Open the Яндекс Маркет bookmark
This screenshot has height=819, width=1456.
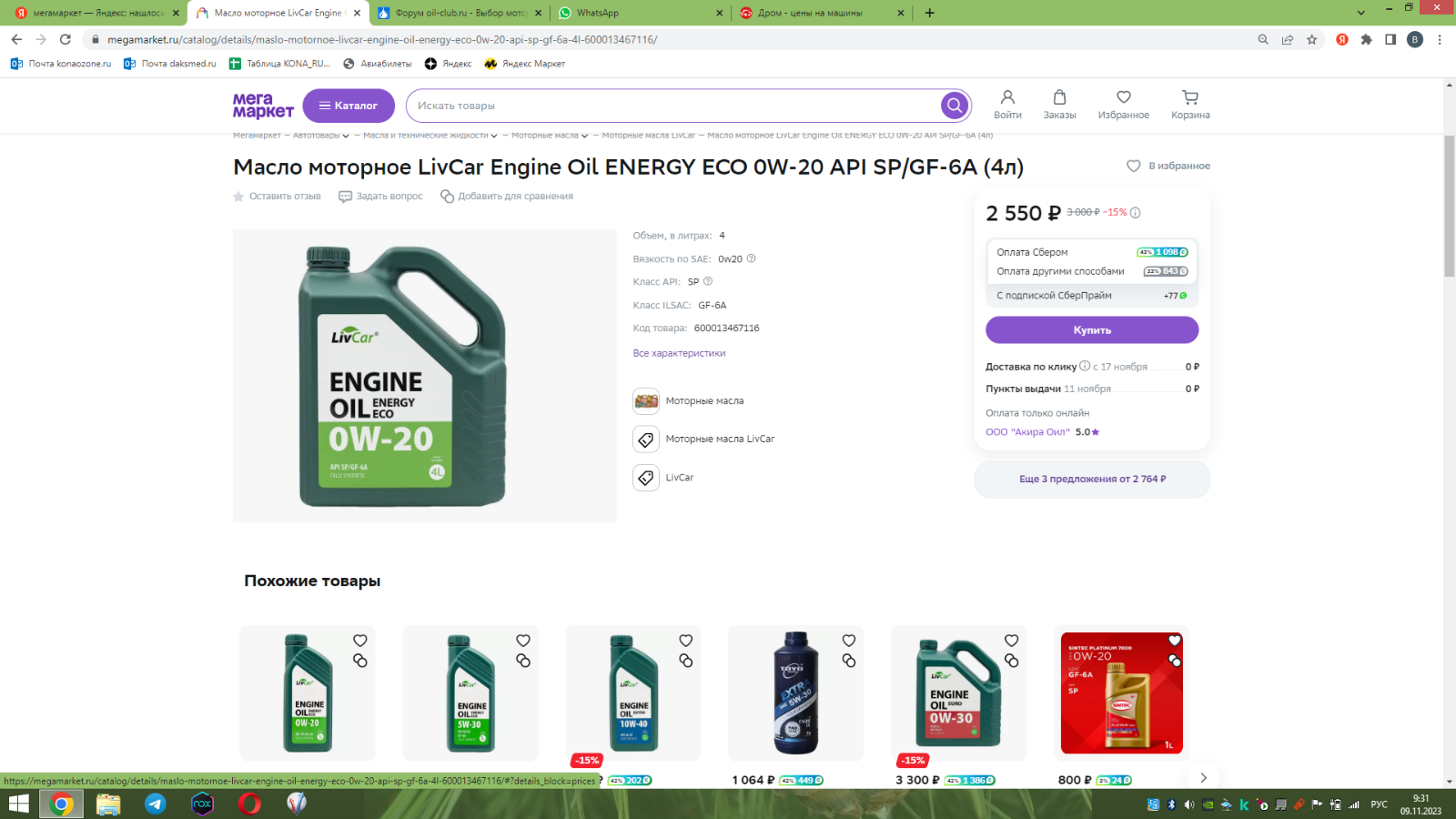525,64
